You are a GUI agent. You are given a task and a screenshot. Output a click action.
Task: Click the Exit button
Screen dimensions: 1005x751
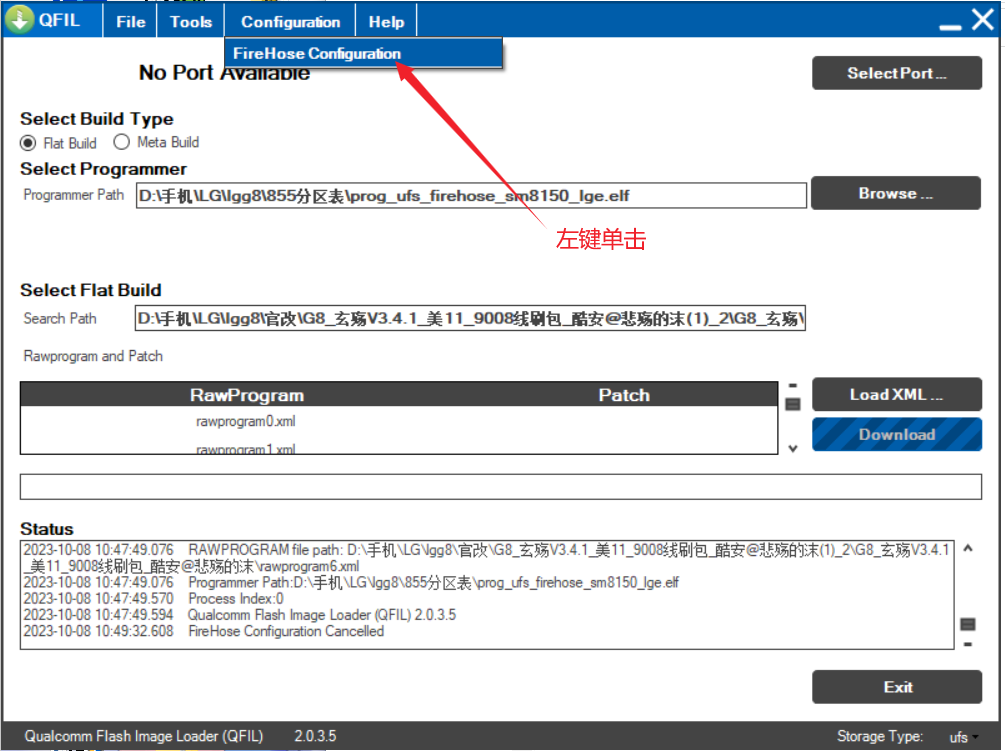click(897, 687)
